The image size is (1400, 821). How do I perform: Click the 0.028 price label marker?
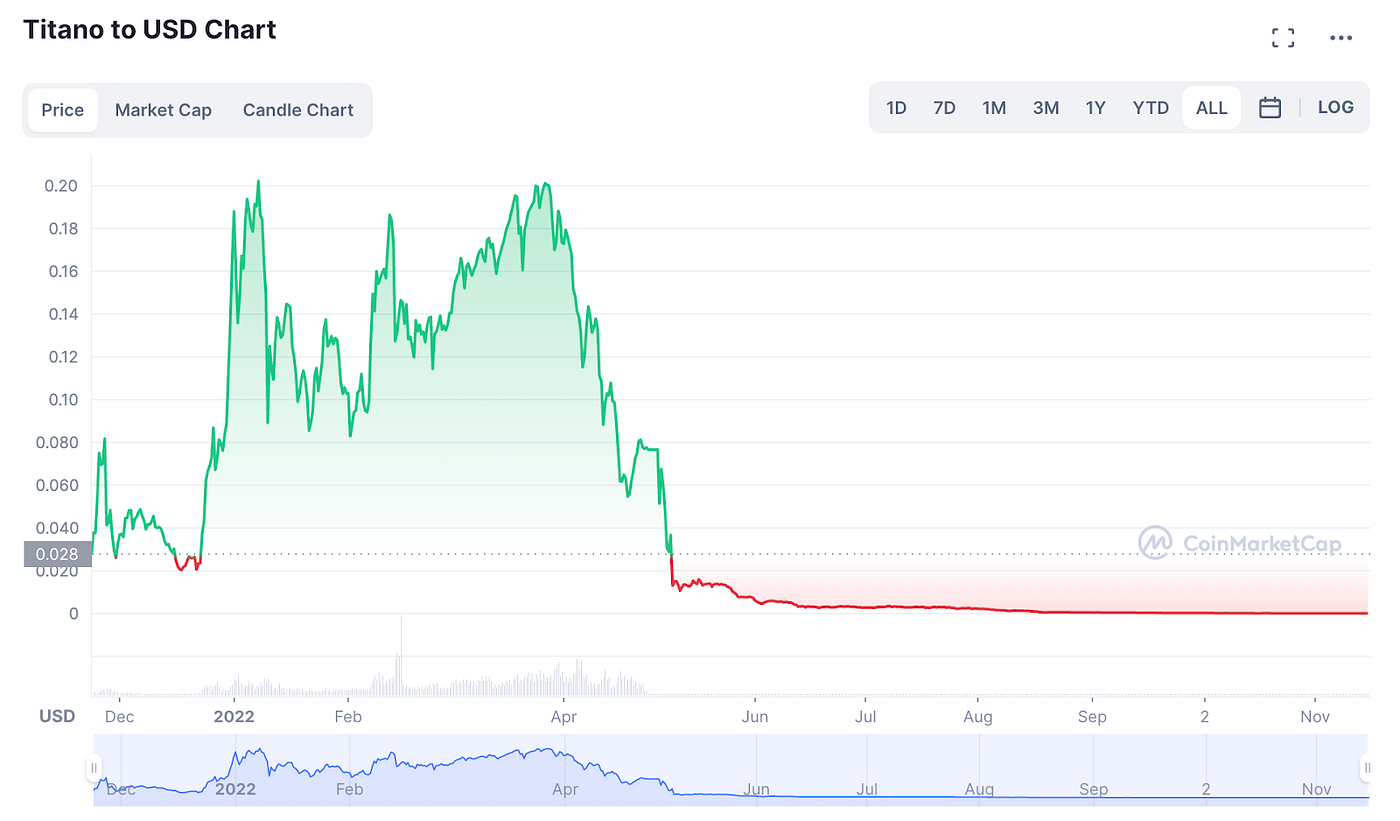(x=55, y=553)
